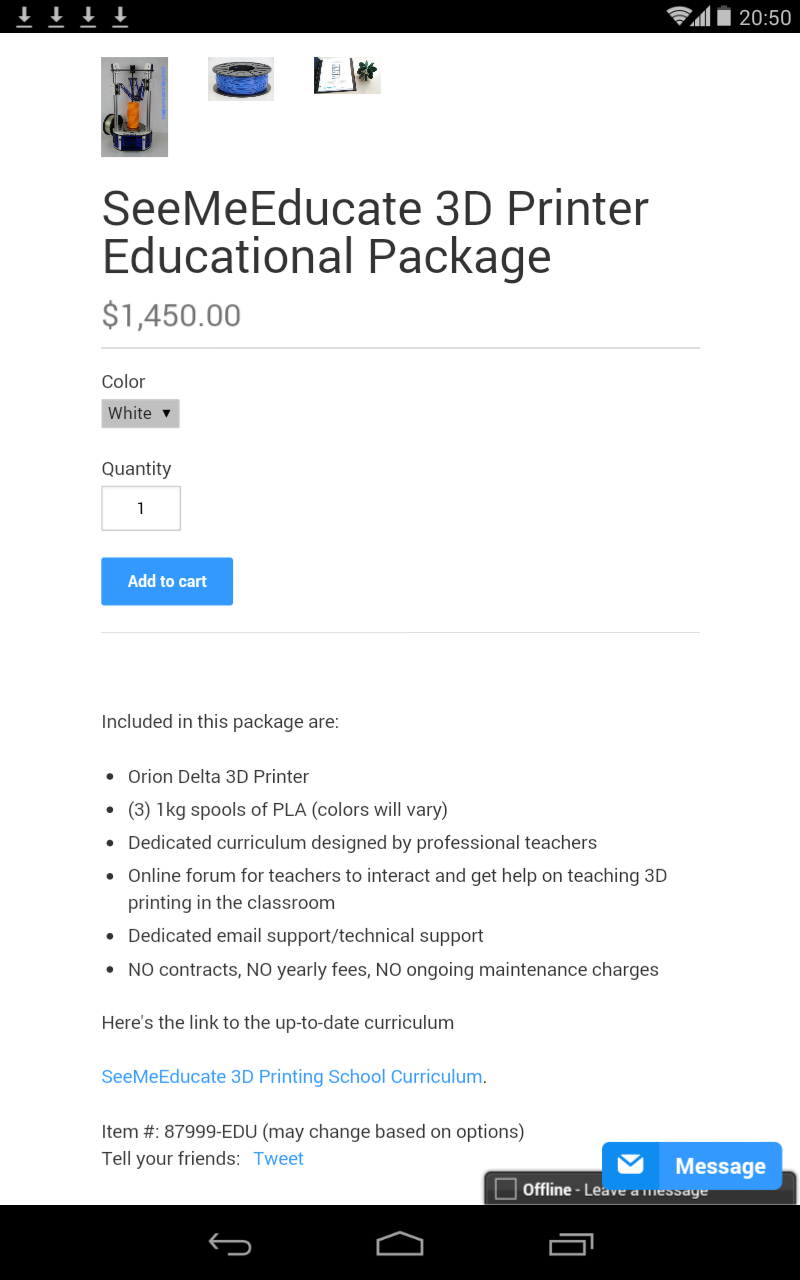The width and height of the screenshot is (800, 1280).
Task: Open SeeMeEducate 3D Printing School Curriculum link
Action: click(x=292, y=1077)
